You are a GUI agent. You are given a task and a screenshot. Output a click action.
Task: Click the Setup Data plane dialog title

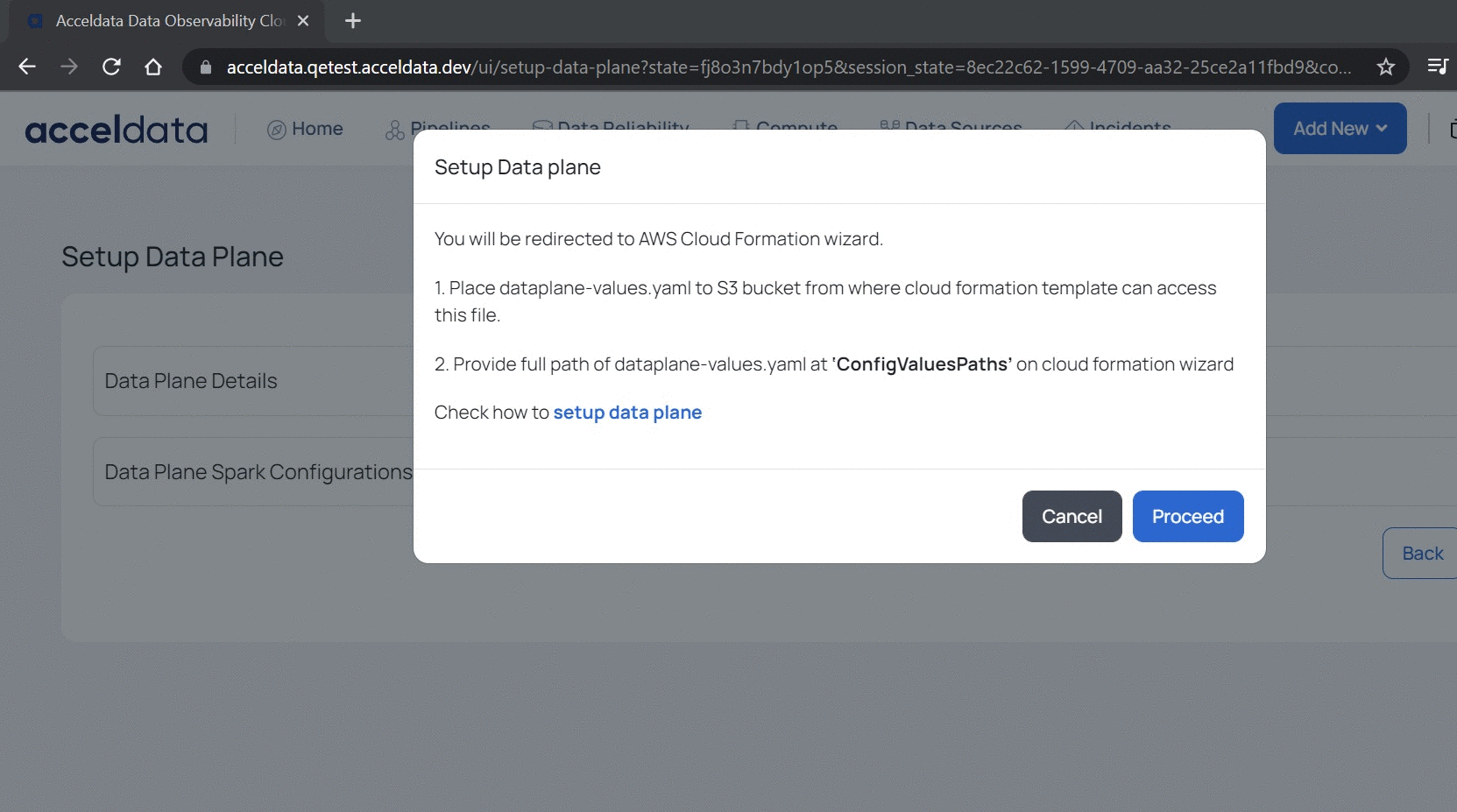click(518, 167)
